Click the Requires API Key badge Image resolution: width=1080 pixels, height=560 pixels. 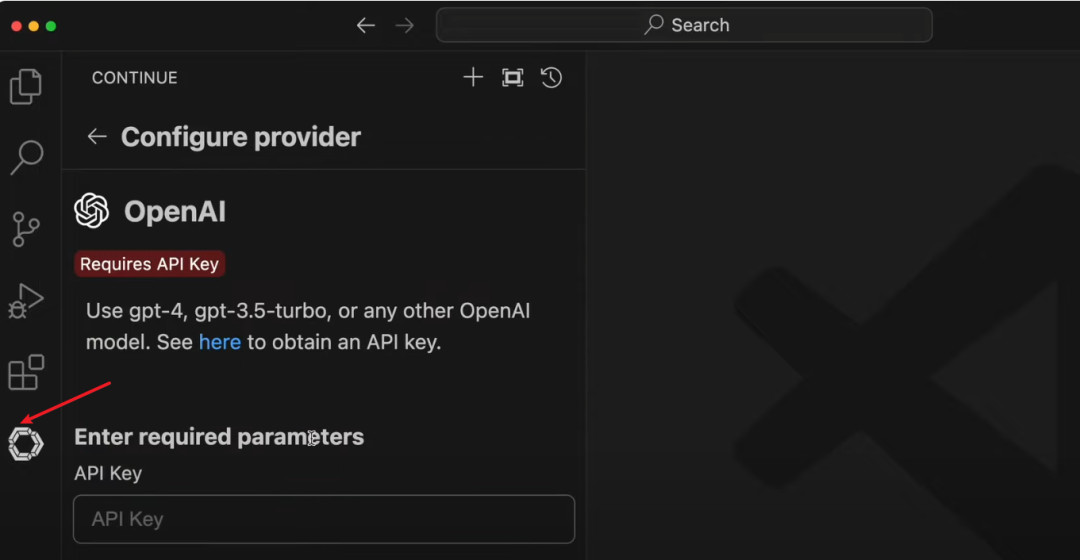click(150, 264)
